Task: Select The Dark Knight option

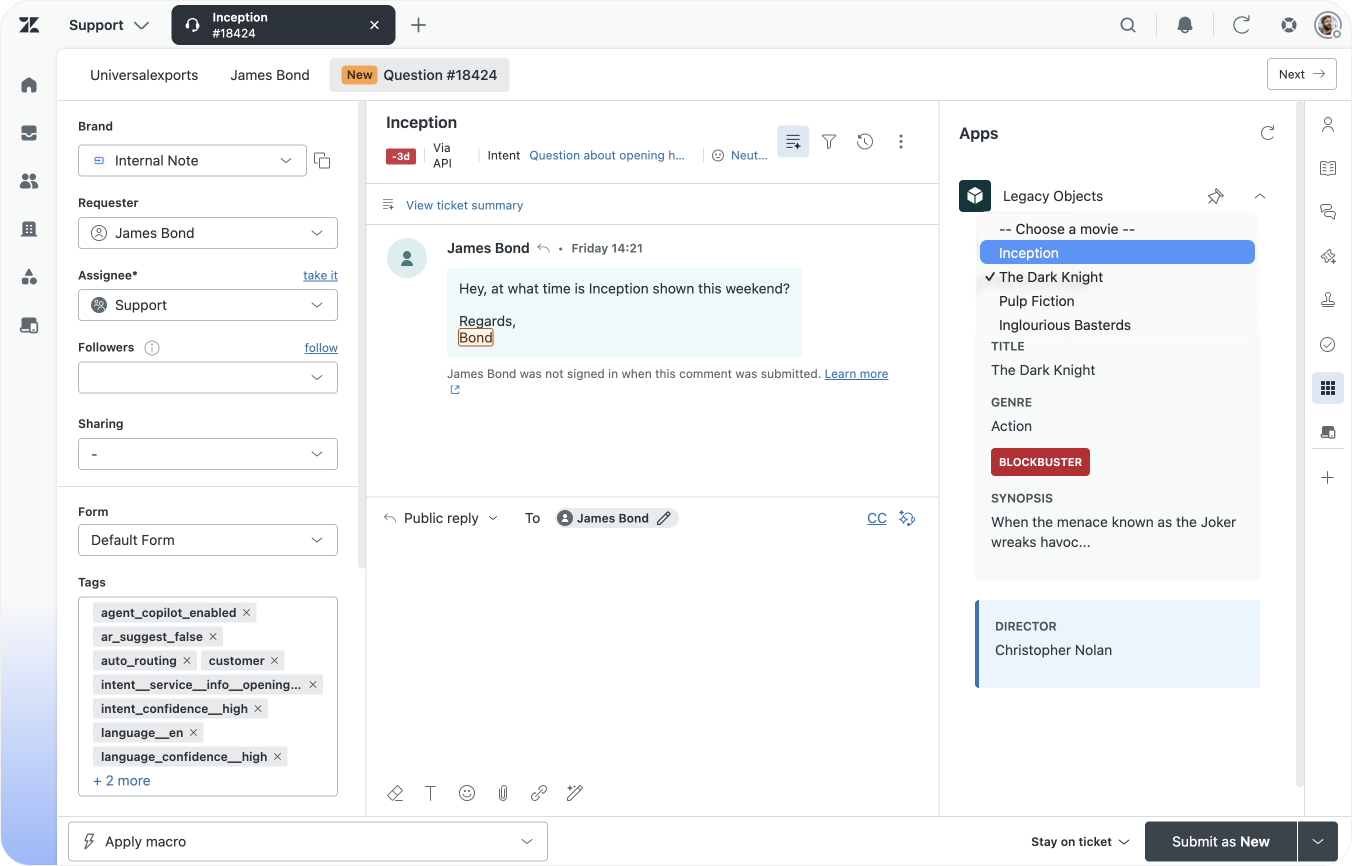Action: click(x=1117, y=277)
